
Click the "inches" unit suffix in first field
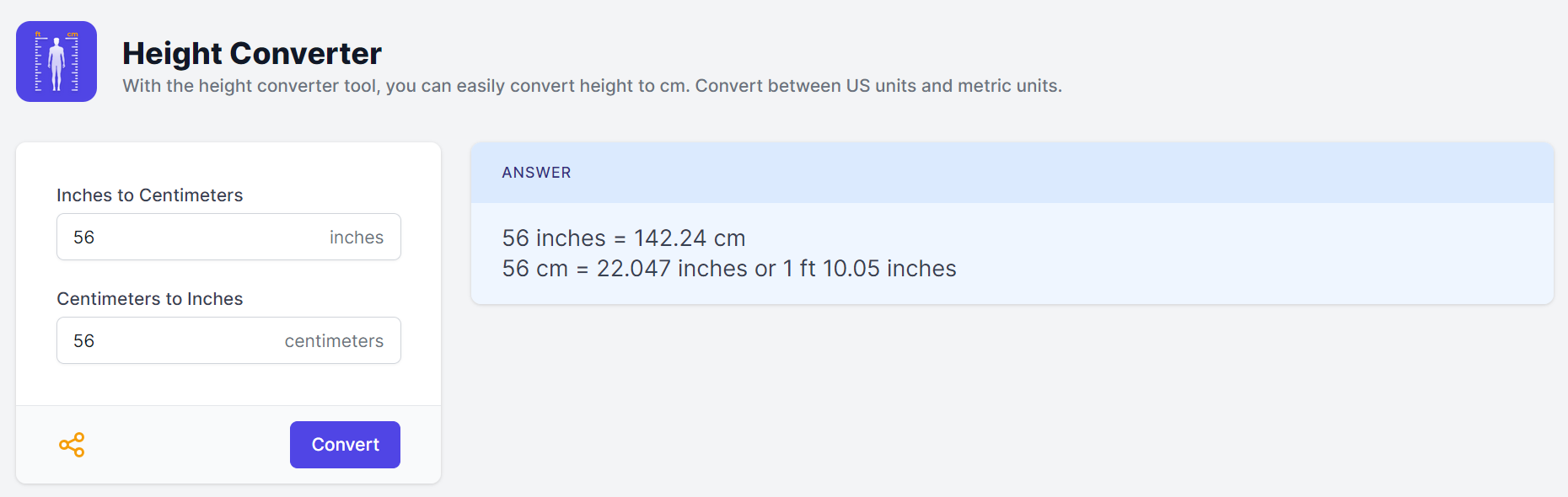click(356, 238)
